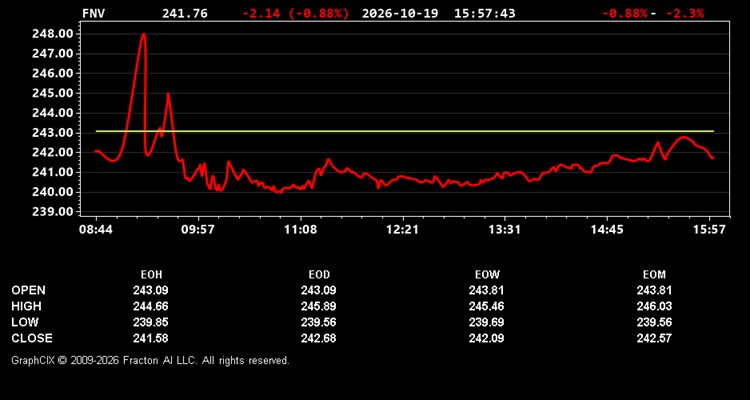Click the 11:08 time axis label
Screen dimensions: 750x400
(300, 230)
